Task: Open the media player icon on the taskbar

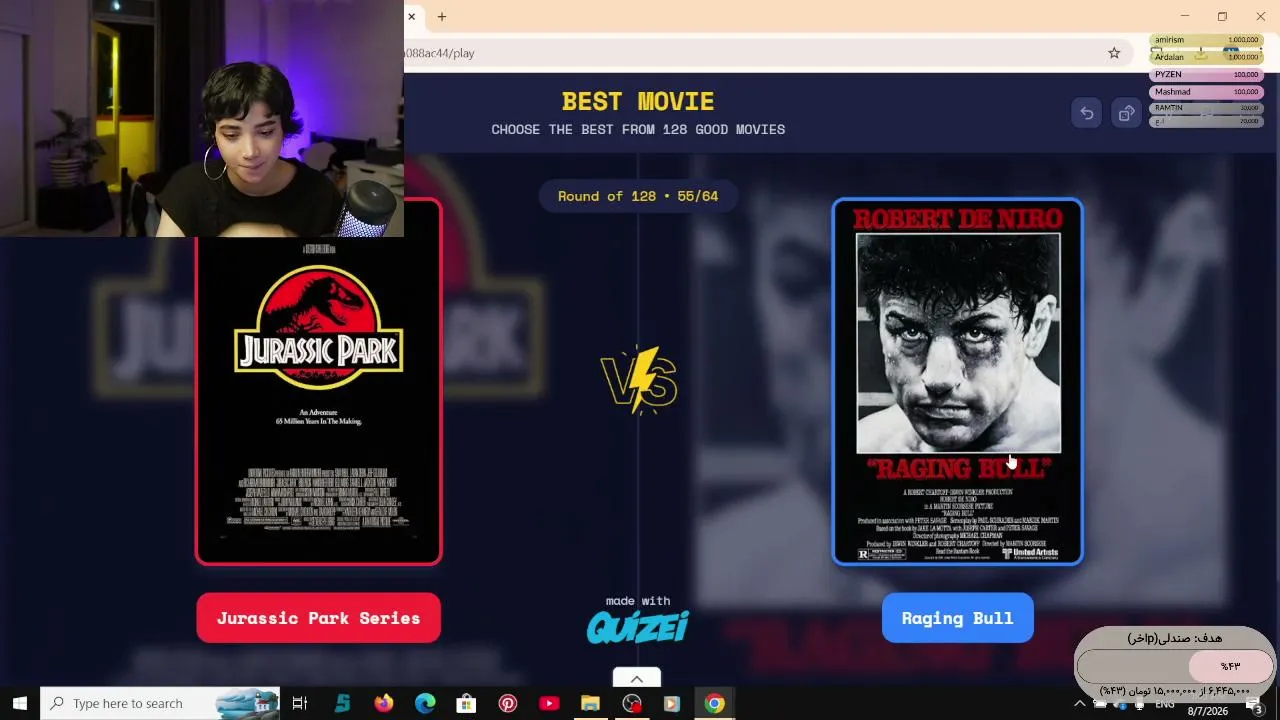Action: [672, 703]
